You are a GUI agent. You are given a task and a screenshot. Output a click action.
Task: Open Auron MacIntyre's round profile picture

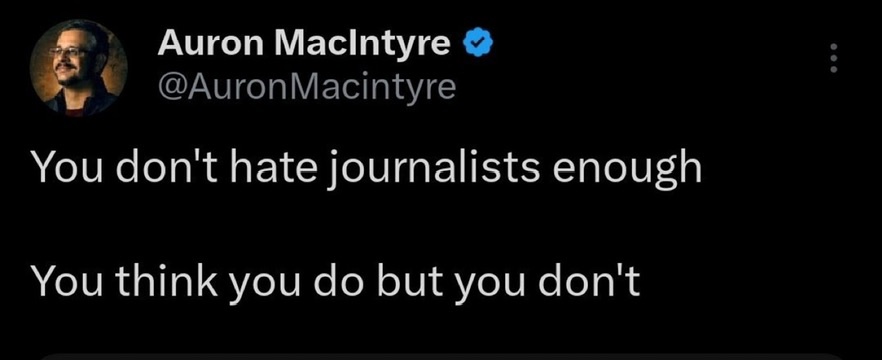(x=79, y=68)
